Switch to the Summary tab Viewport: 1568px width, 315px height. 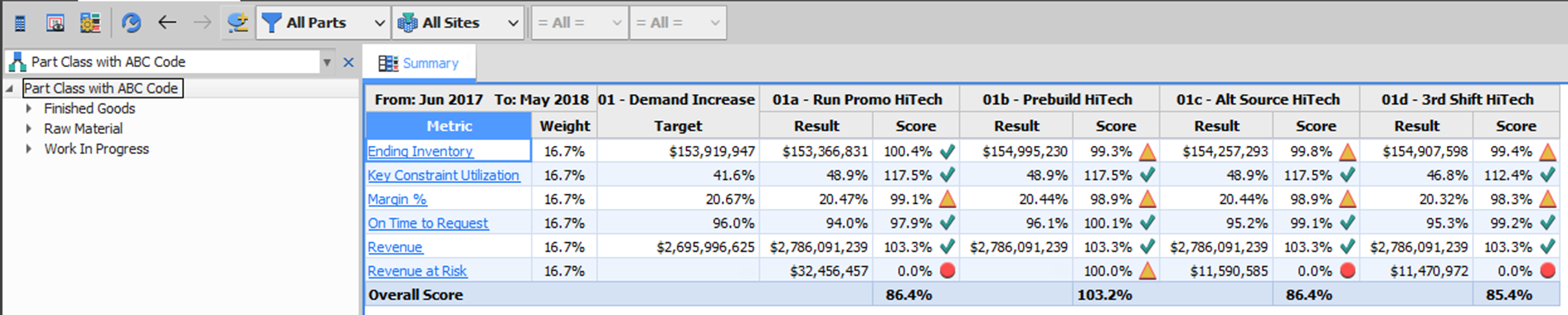(x=419, y=63)
